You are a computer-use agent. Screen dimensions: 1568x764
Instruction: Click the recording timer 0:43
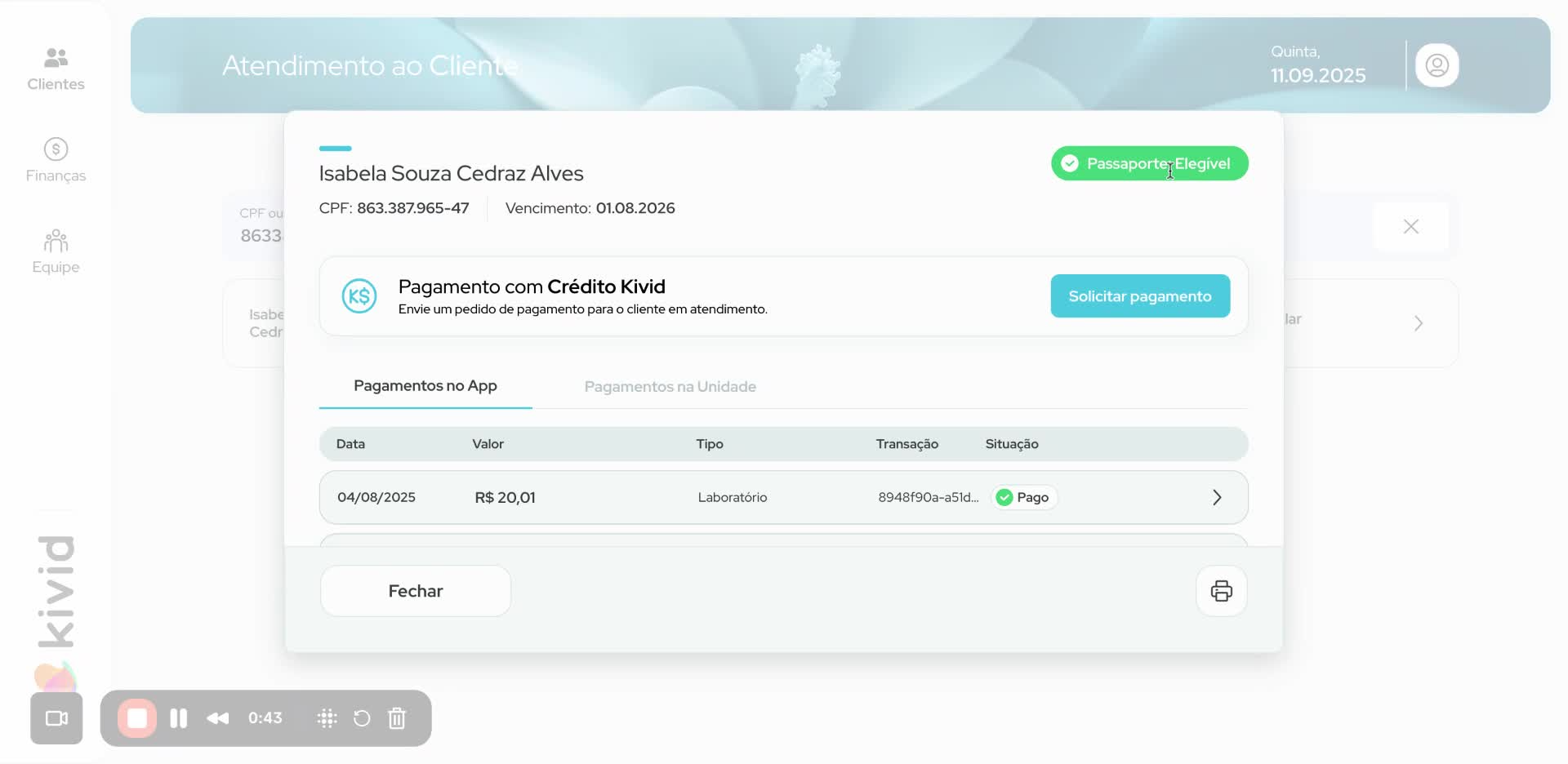[x=265, y=718]
